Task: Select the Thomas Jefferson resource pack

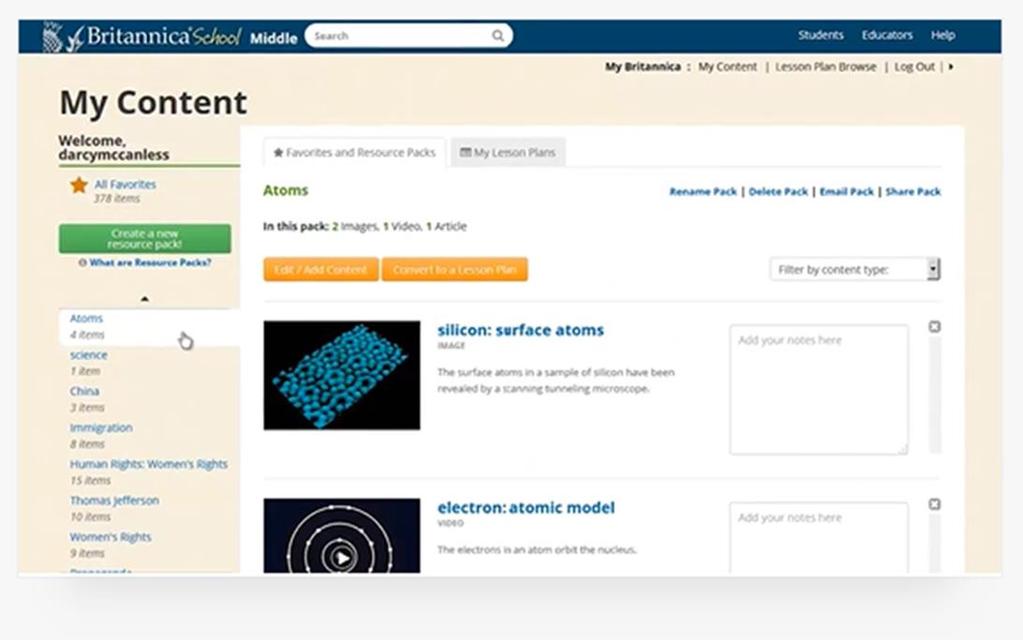Action: click(x=114, y=501)
